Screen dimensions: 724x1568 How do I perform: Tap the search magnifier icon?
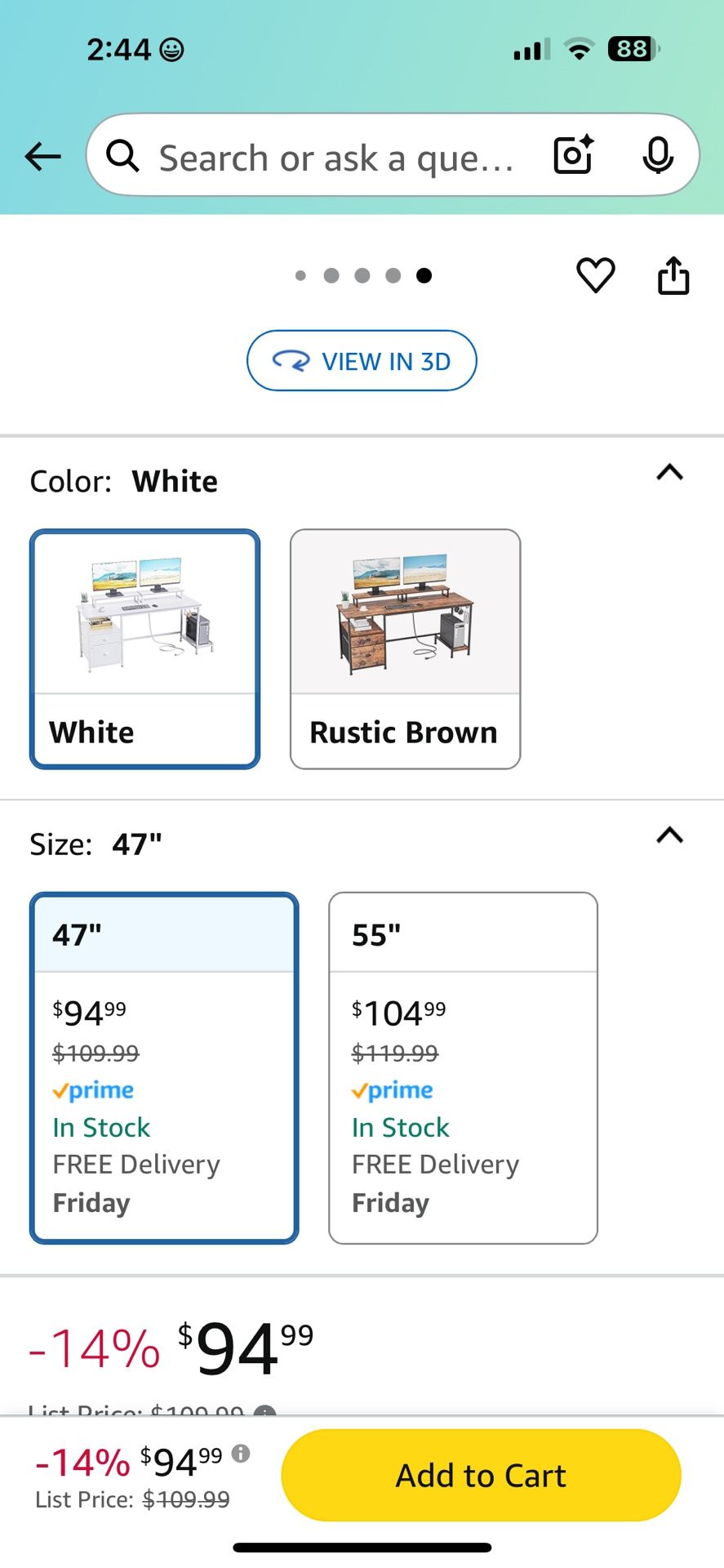(x=122, y=155)
